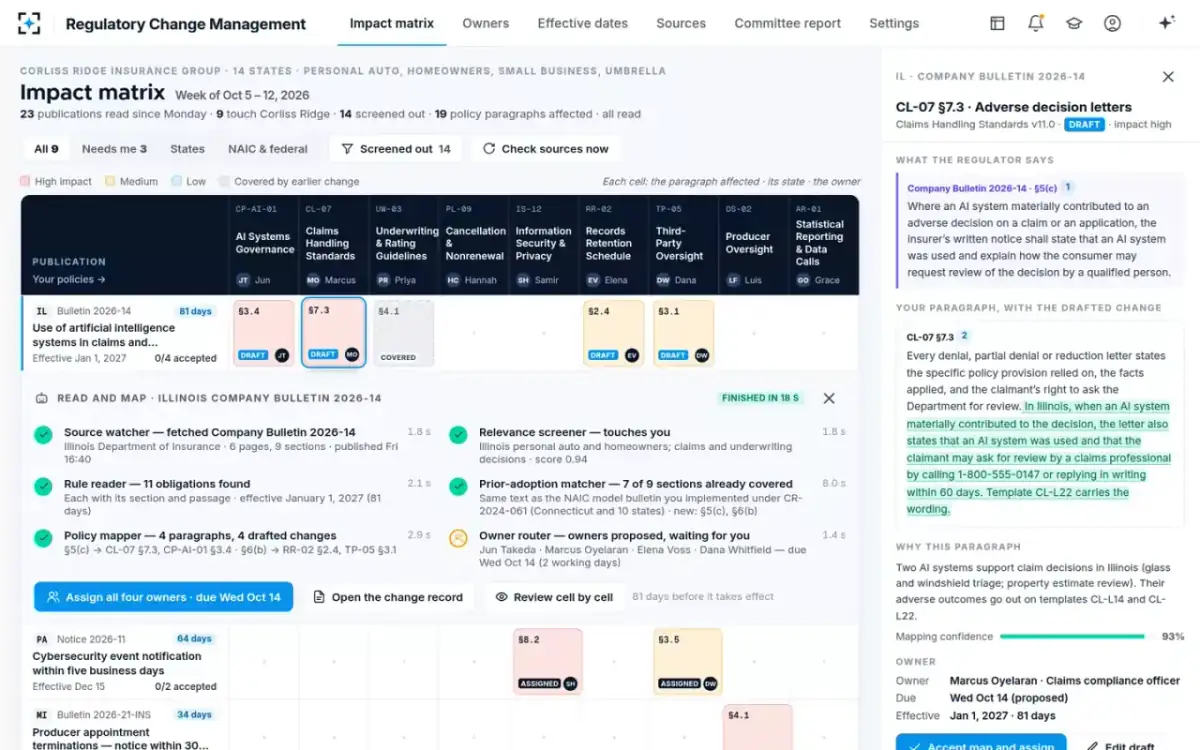Image resolution: width=1200 pixels, height=750 pixels.
Task: Open the §3.1 draft cell in Third-Party Oversight
Action: click(x=684, y=333)
